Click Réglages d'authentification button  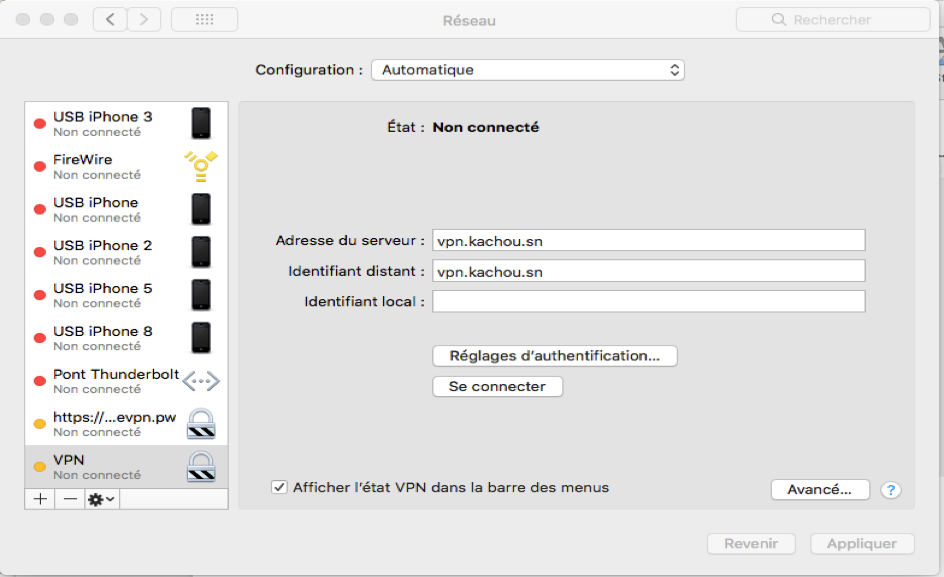[554, 356]
